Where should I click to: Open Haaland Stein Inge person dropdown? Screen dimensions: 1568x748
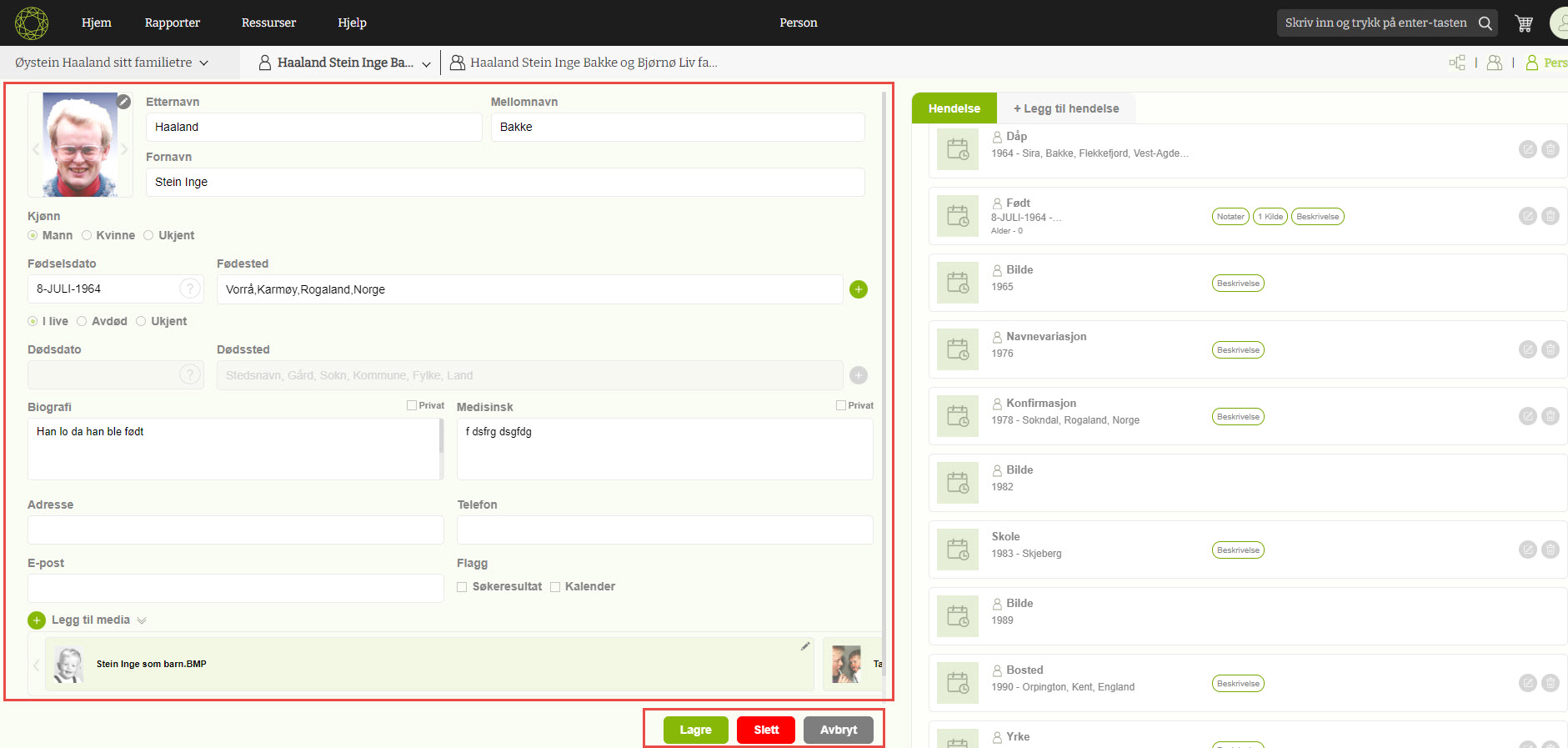click(426, 63)
